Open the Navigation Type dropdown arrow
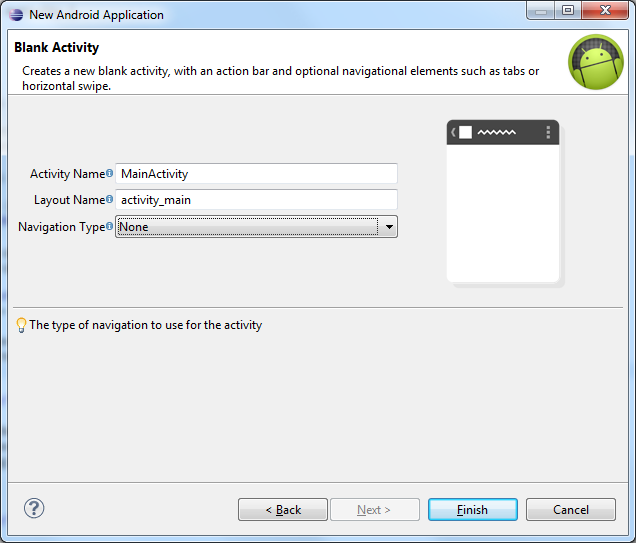636x543 pixels. 389,227
